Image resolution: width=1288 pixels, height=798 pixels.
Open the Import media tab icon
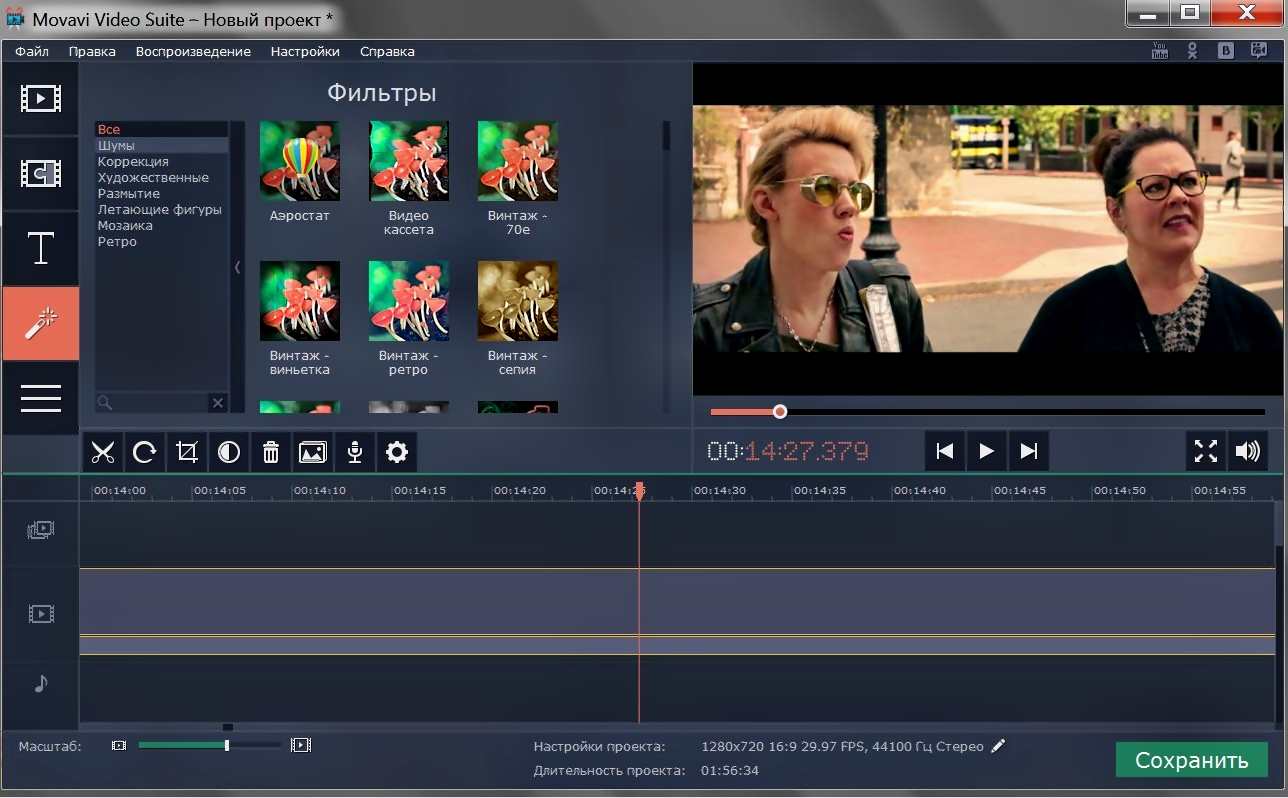tap(41, 98)
